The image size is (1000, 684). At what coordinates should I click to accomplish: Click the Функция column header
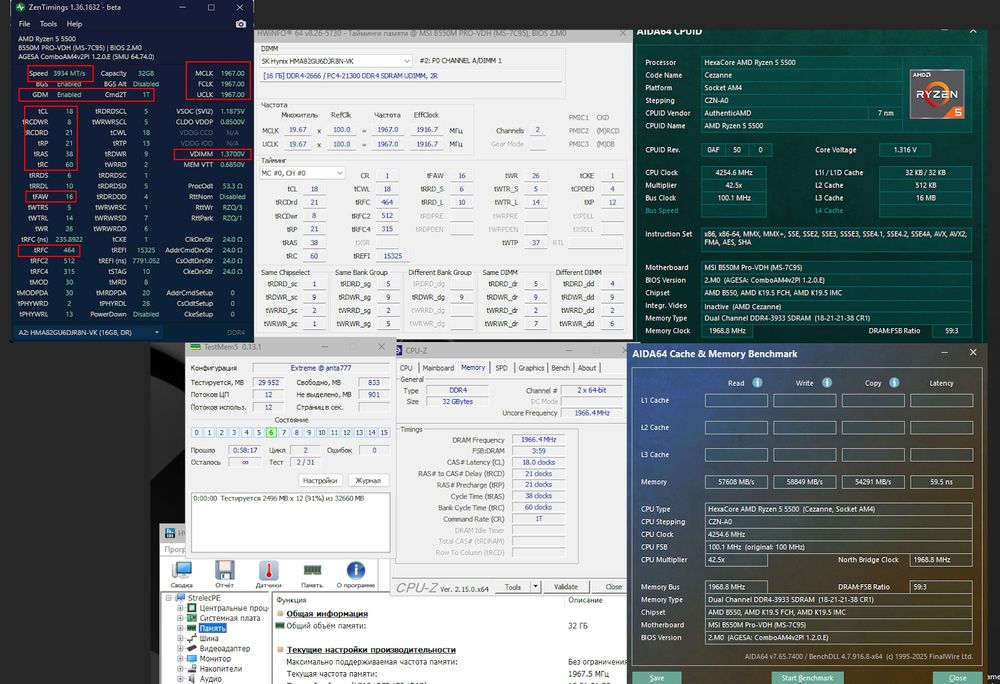tap(291, 600)
